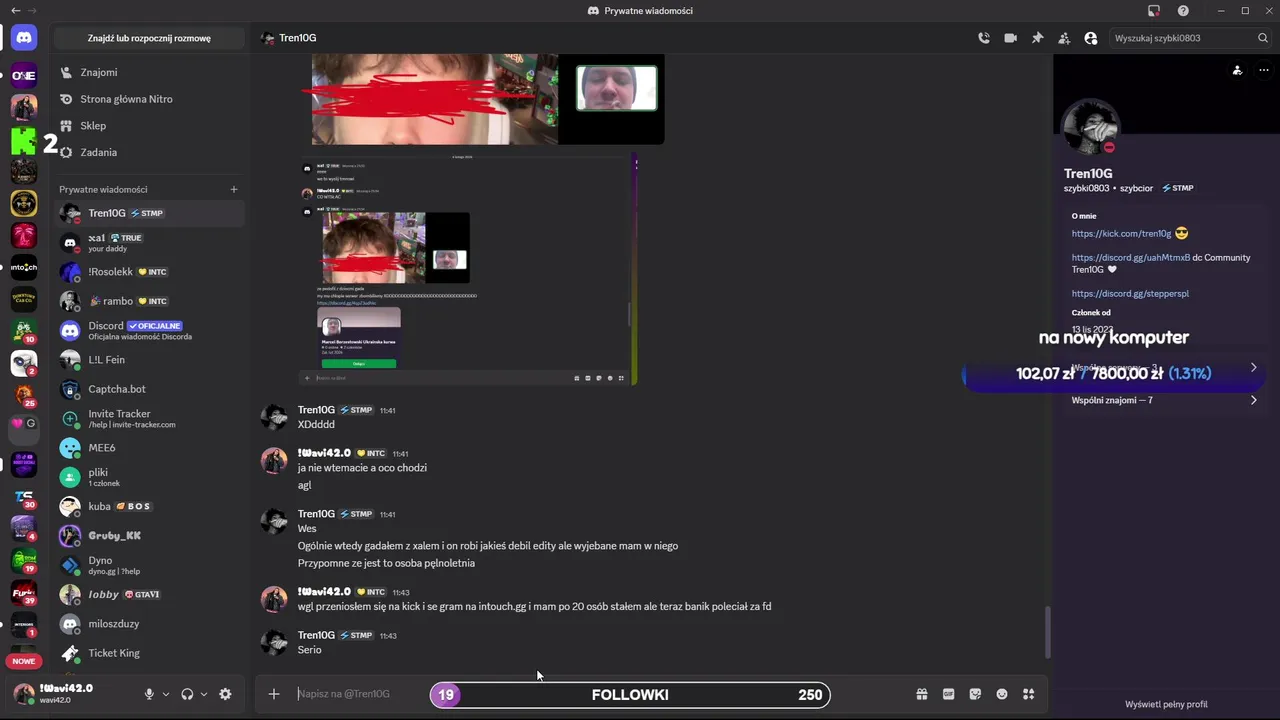Click Wyświetl pełny profil
Image resolution: width=1280 pixels, height=720 pixels.
coord(1166,704)
